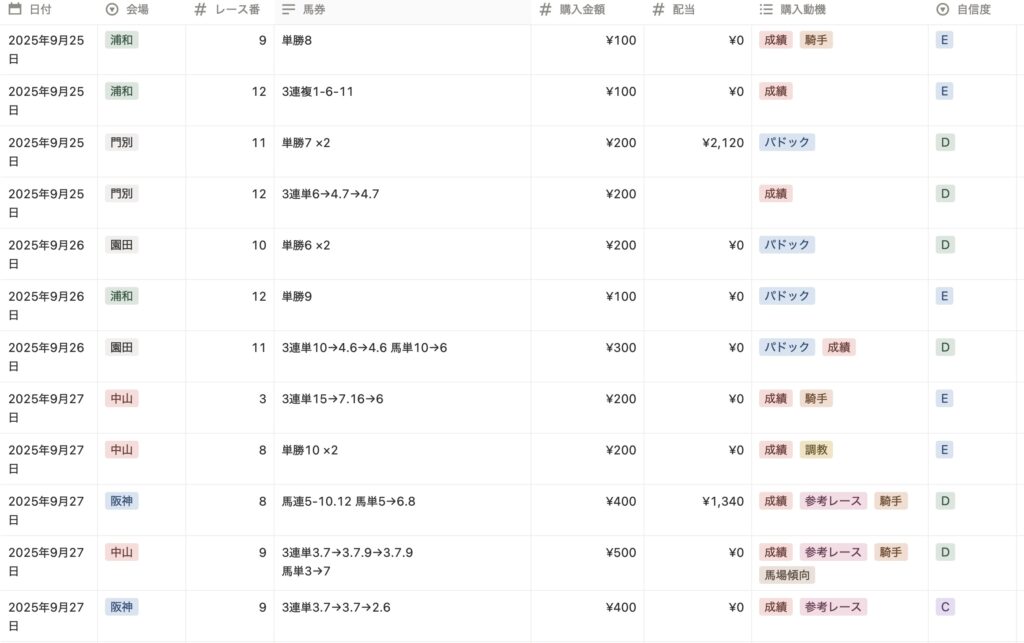Click the ¥500 purchase amount cell
This screenshot has width=1024, height=643.
tap(620, 553)
